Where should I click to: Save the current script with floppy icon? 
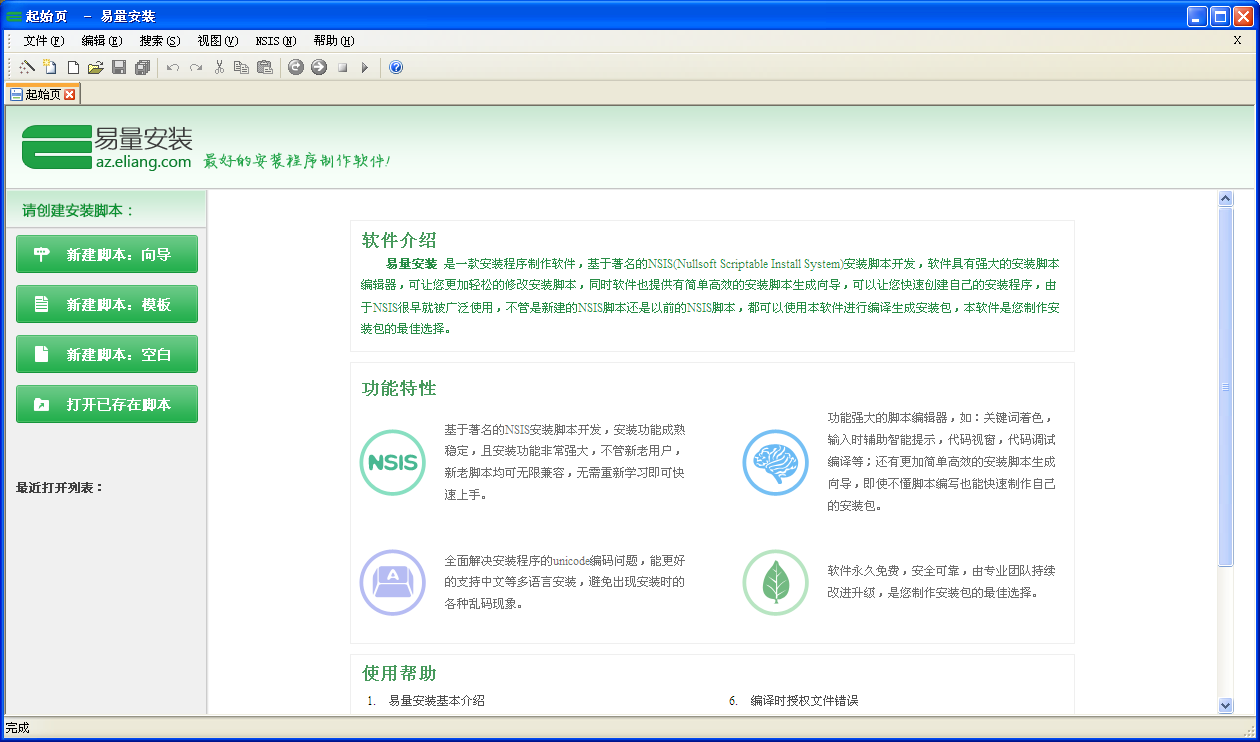click(119, 67)
